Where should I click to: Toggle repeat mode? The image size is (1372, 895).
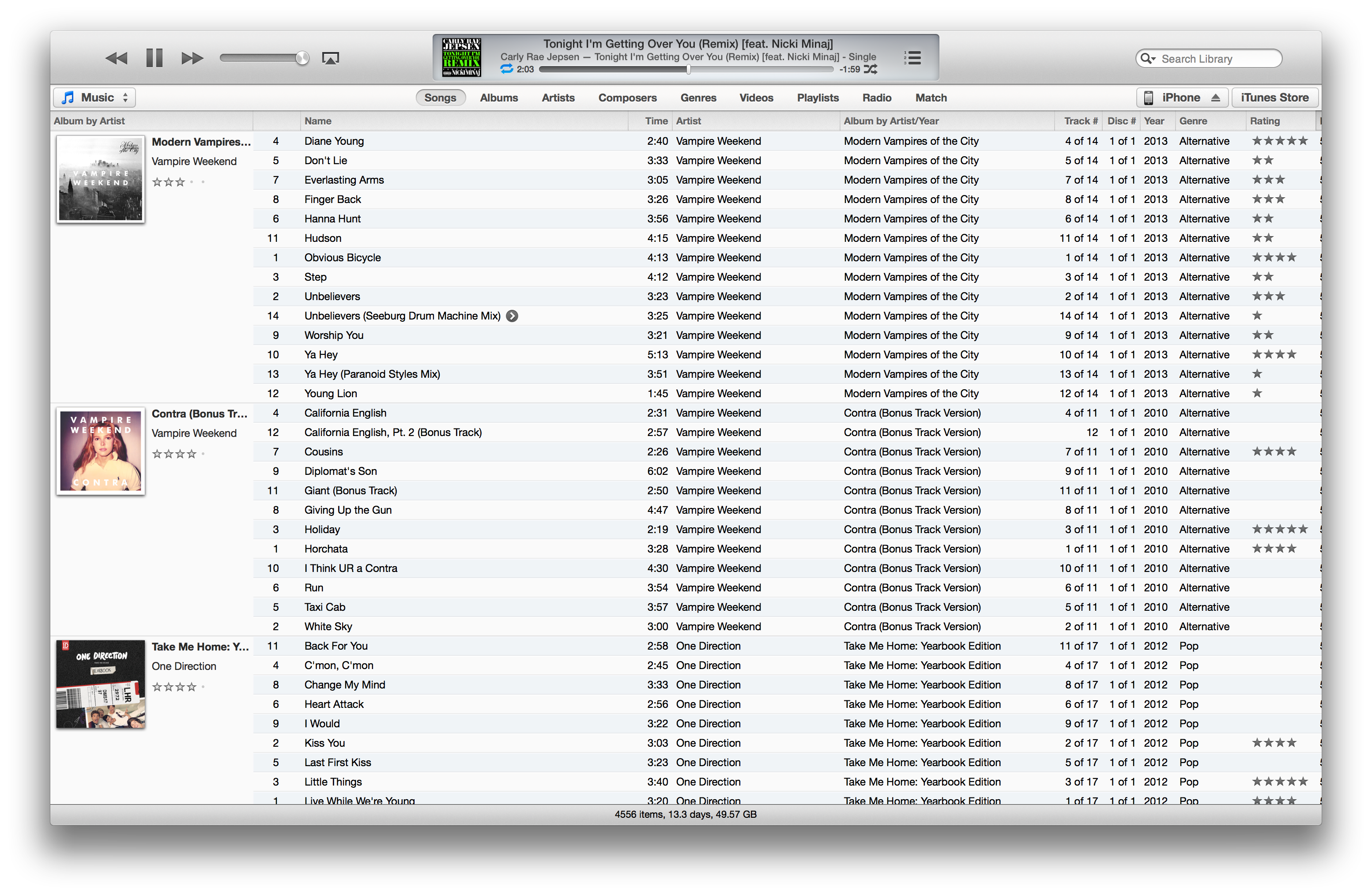point(506,69)
